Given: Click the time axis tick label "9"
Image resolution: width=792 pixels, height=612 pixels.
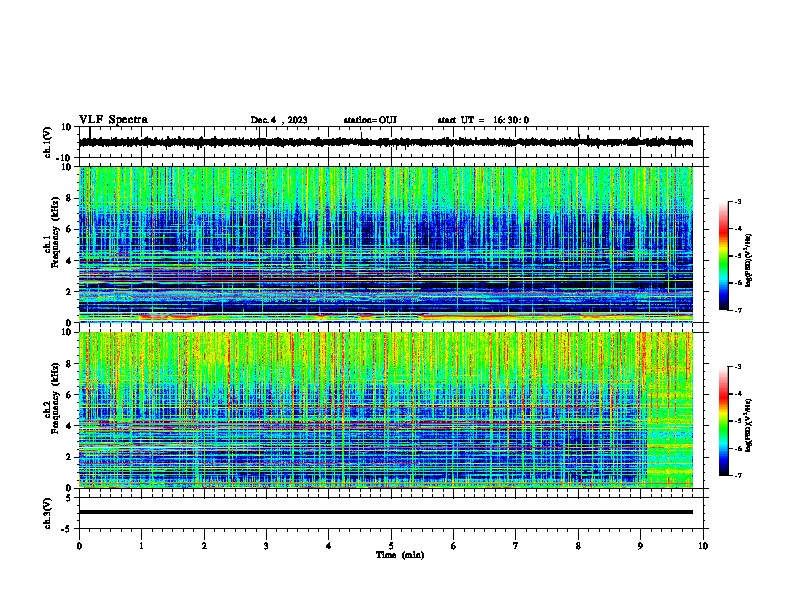Looking at the screenshot, I should click(x=640, y=546).
